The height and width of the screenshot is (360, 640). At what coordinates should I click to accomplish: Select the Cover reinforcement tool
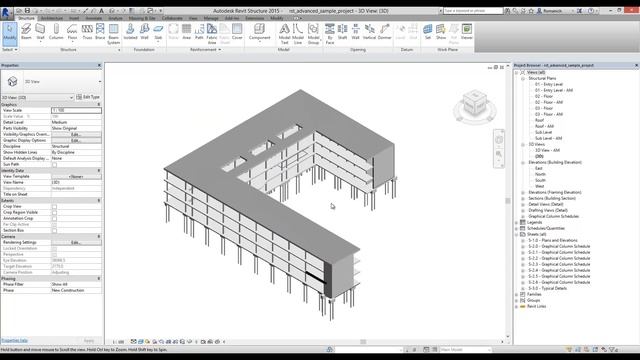[x=237, y=32]
